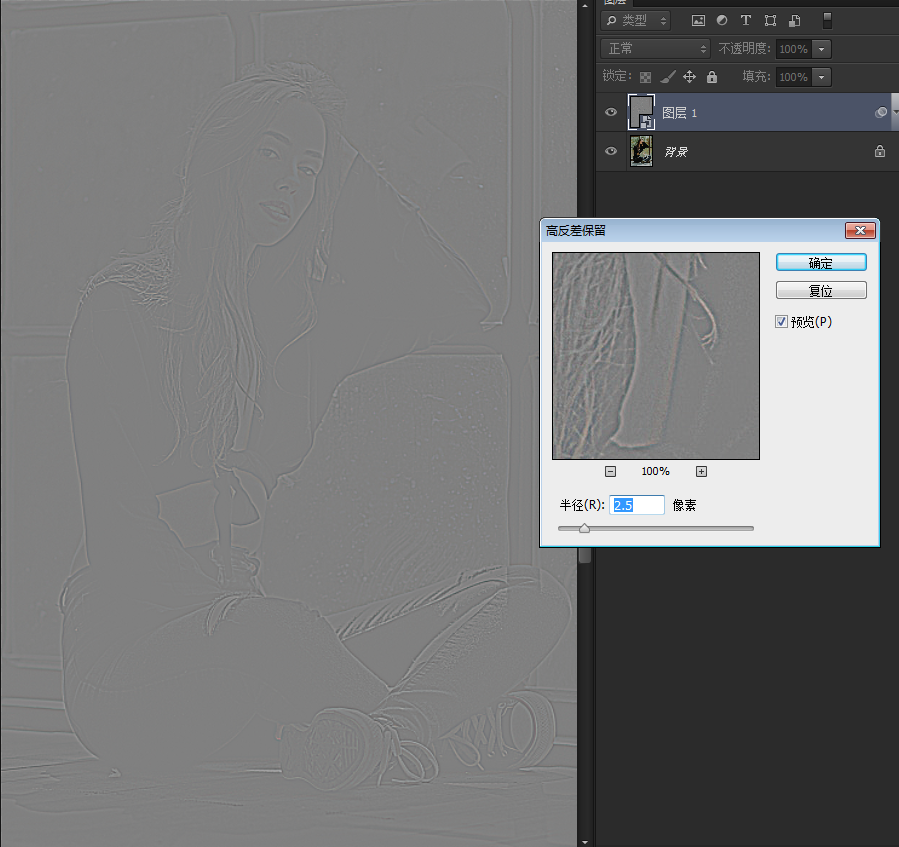Click the smart object filter icon
The image size is (899, 847).
click(794, 20)
